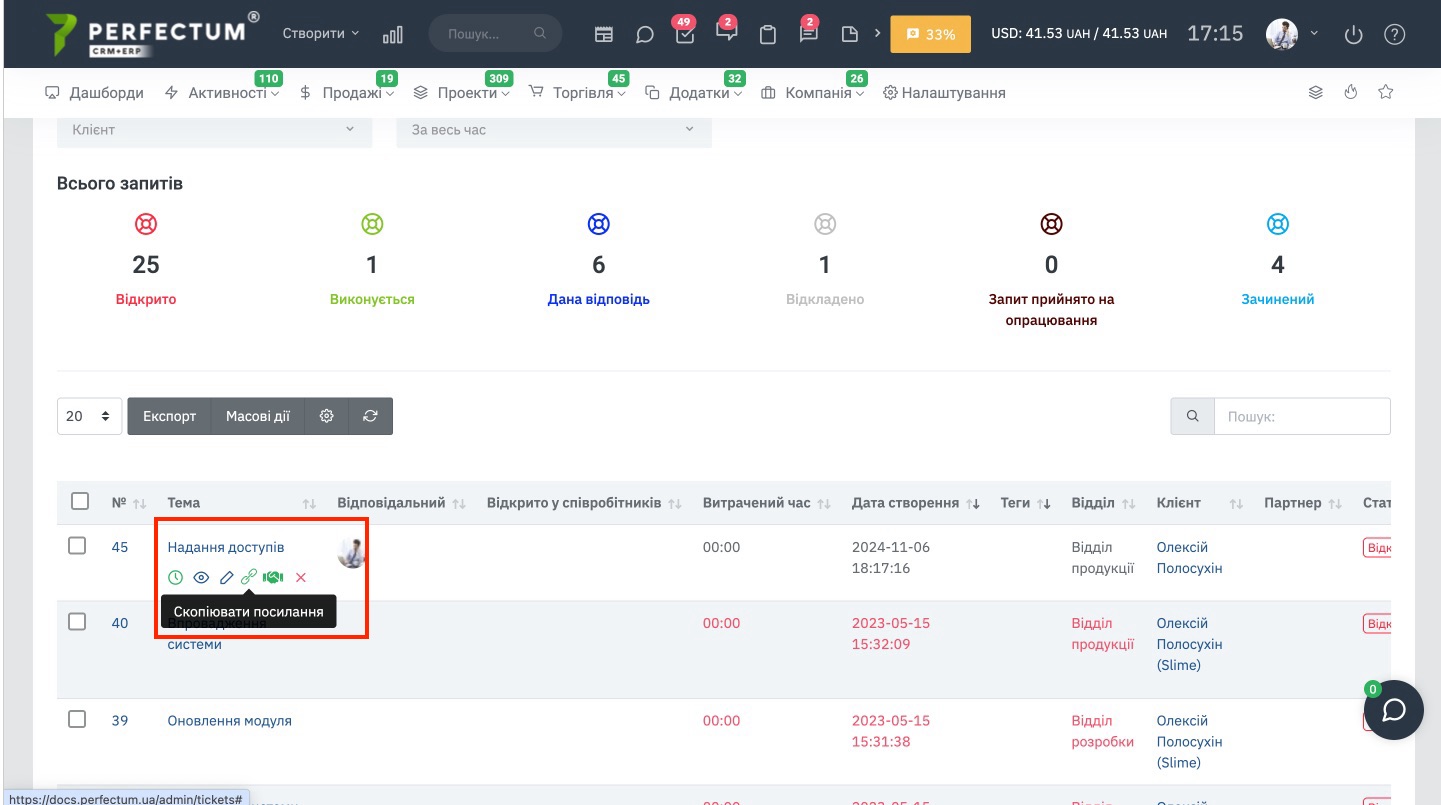Click the copy link chain icon on ticket 45
The height and width of the screenshot is (805, 1441).
tap(249, 577)
